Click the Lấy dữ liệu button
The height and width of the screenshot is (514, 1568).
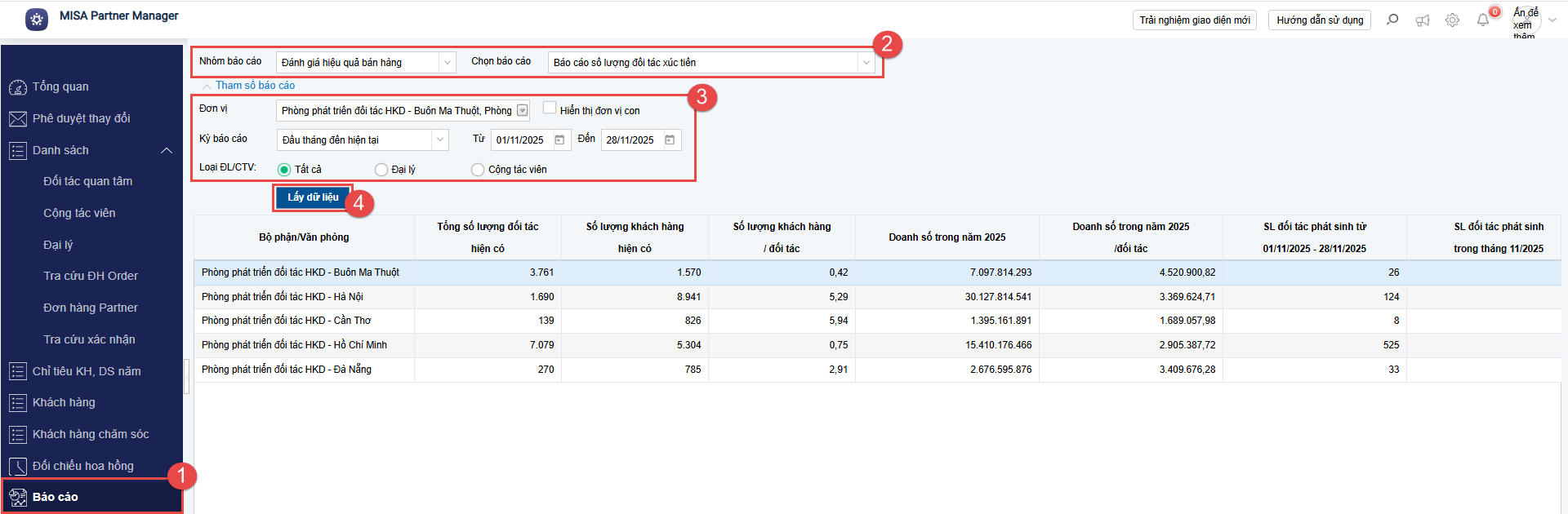click(313, 197)
